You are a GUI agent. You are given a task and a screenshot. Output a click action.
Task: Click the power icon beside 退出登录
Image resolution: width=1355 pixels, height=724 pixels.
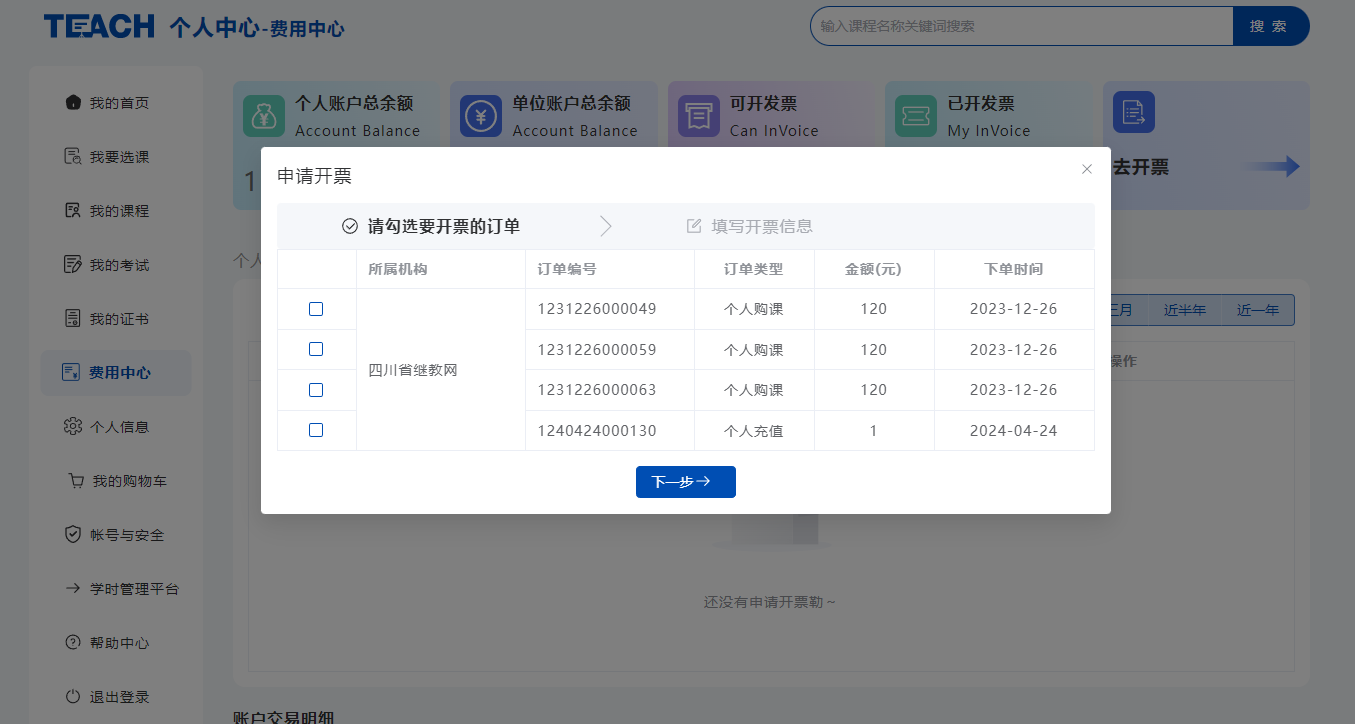(73, 696)
